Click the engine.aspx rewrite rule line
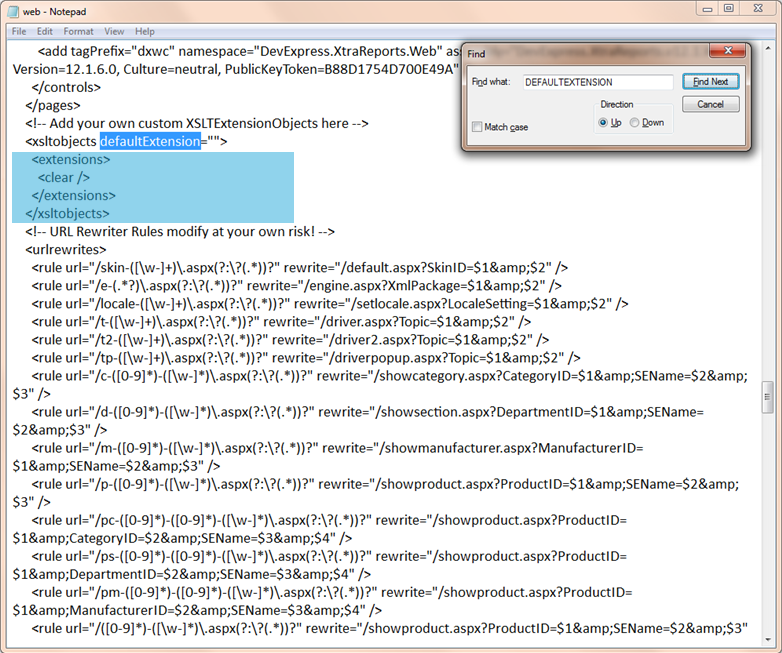The width and height of the screenshot is (782, 653). [296, 286]
